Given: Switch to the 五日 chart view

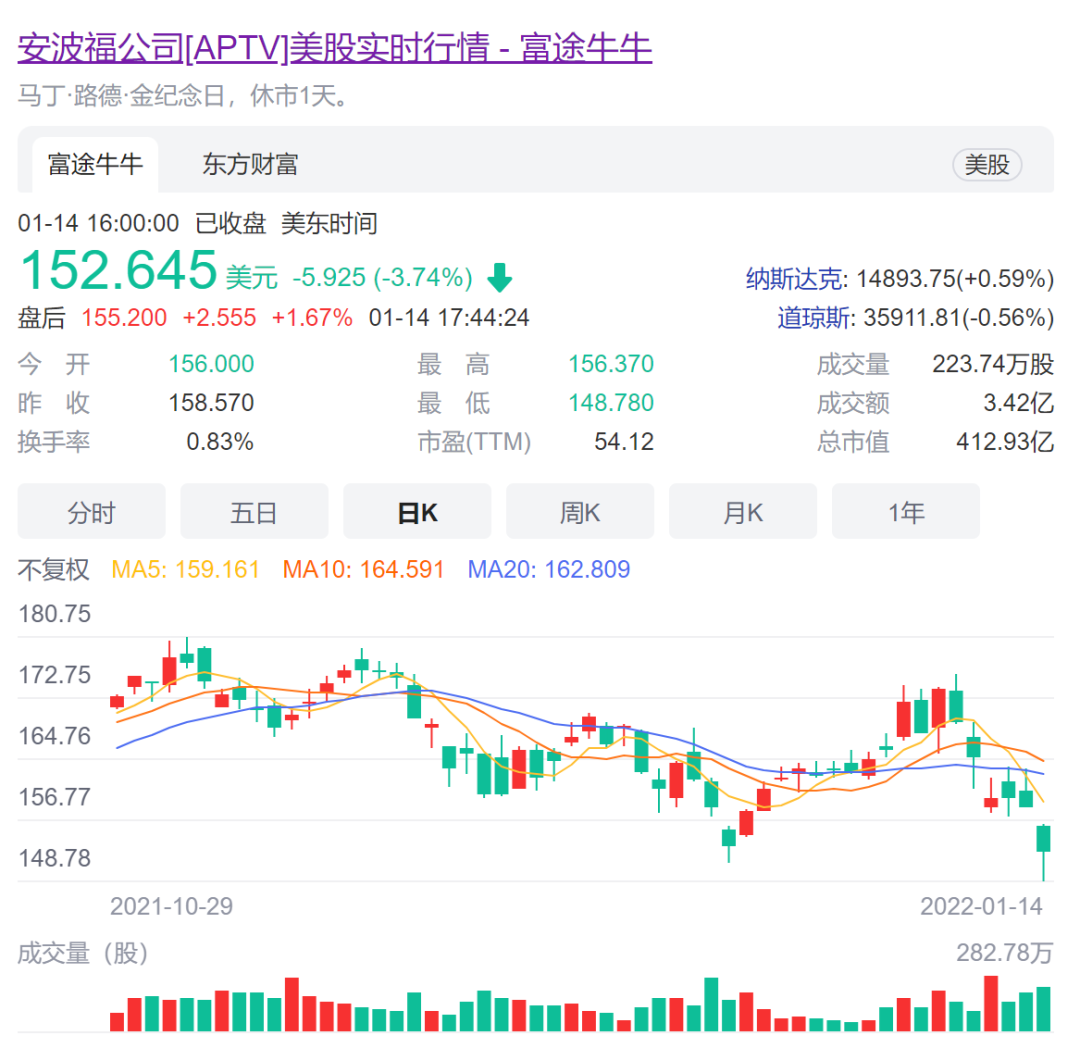Looking at the screenshot, I should [x=254, y=511].
